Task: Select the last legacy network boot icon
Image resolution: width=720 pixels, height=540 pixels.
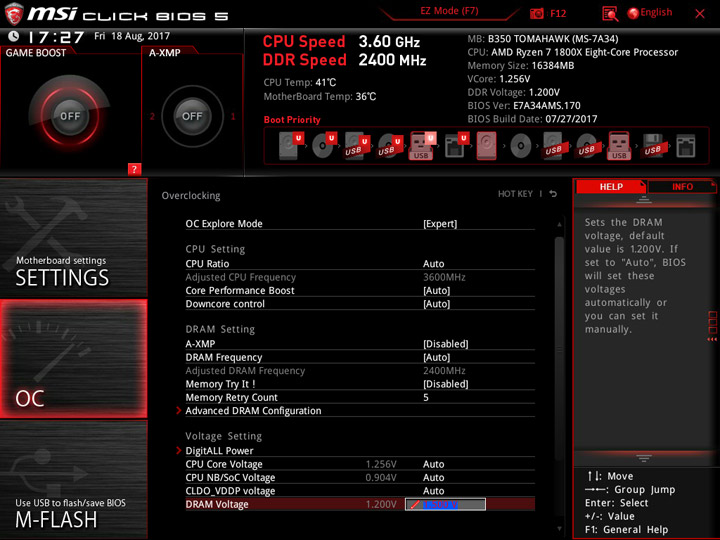Action: 686,146
